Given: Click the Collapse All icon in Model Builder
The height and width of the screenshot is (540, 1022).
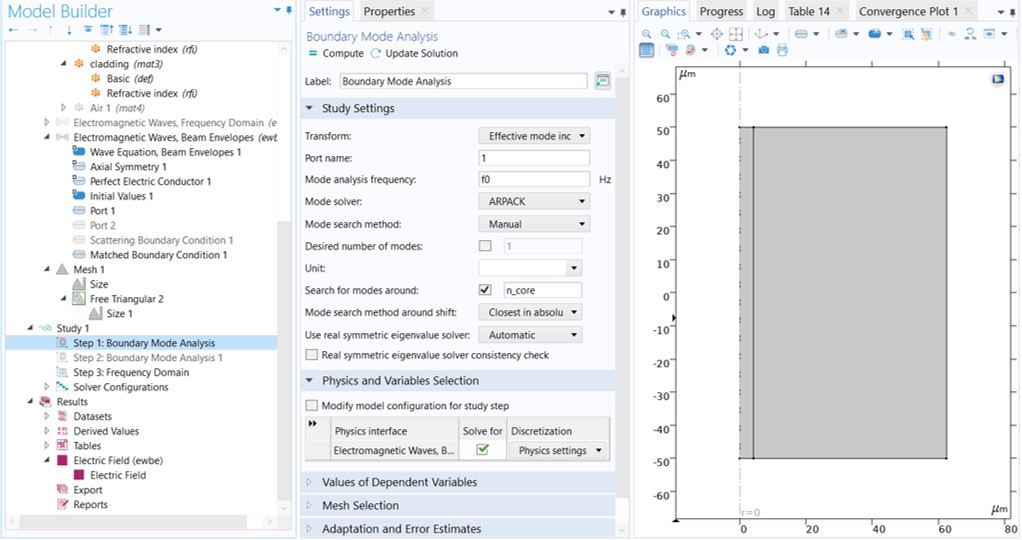Looking at the screenshot, I should tap(108, 30).
